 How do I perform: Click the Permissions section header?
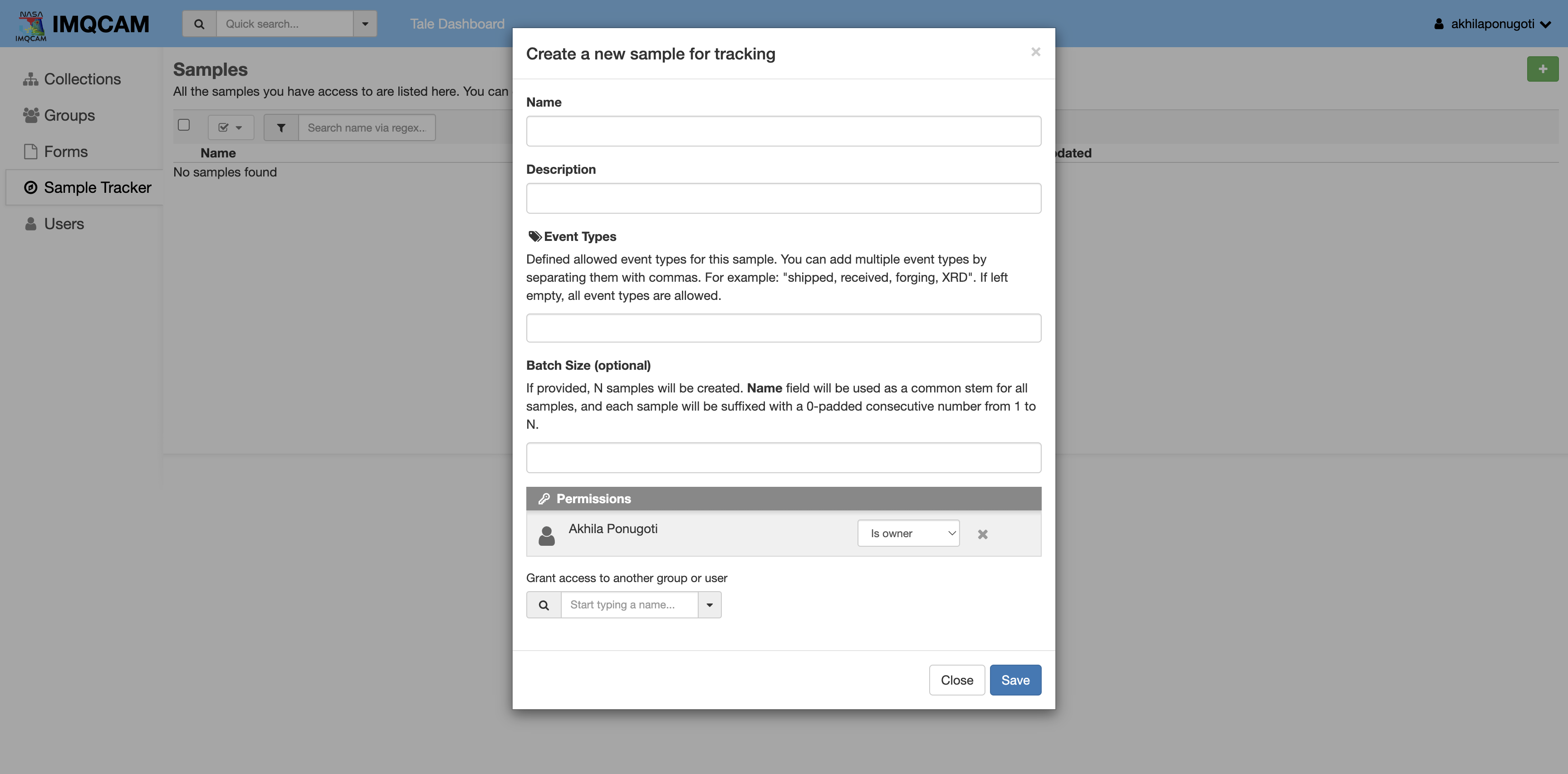784,499
